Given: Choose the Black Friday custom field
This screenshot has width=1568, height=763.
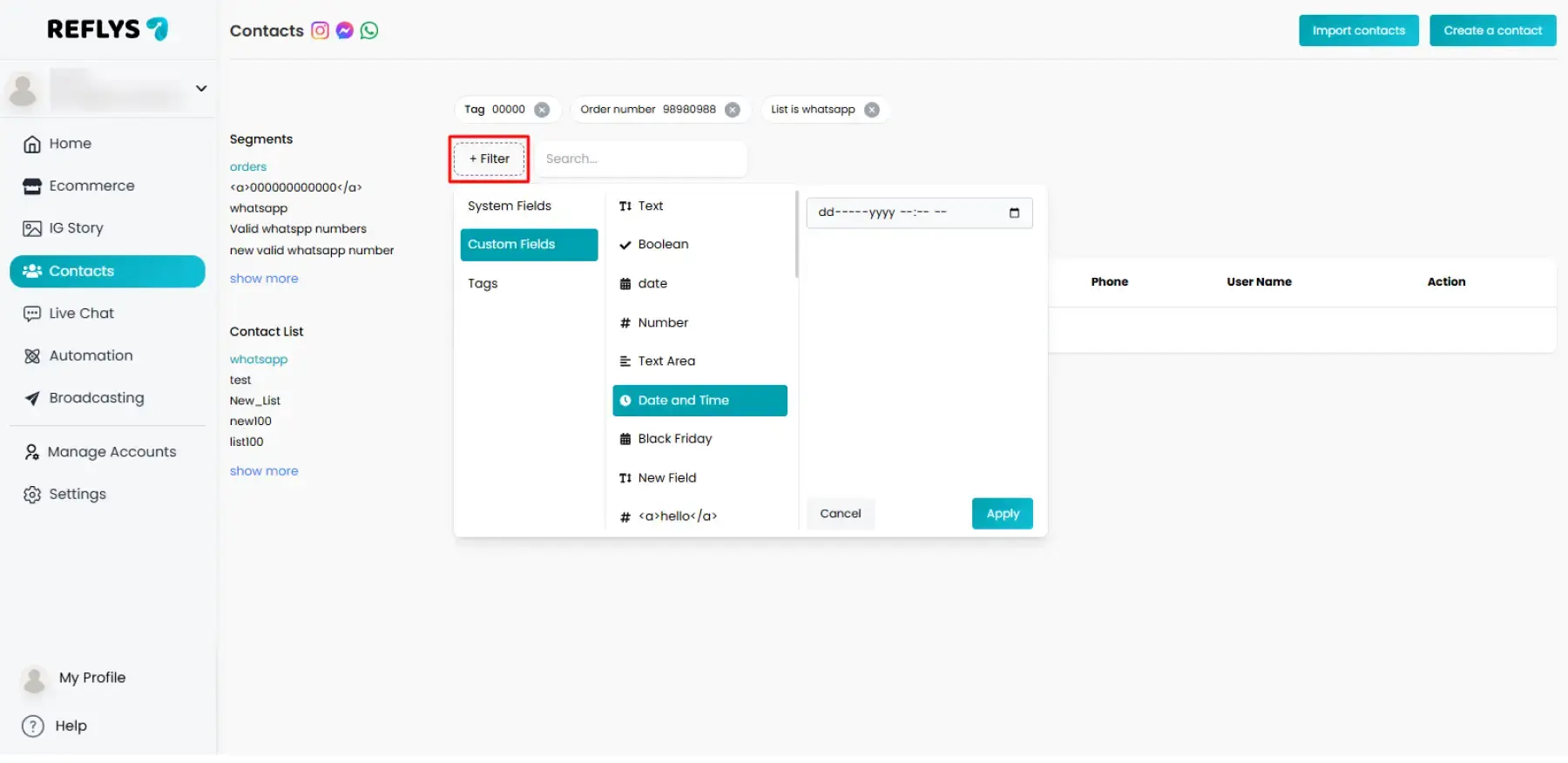Looking at the screenshot, I should coord(674,439).
